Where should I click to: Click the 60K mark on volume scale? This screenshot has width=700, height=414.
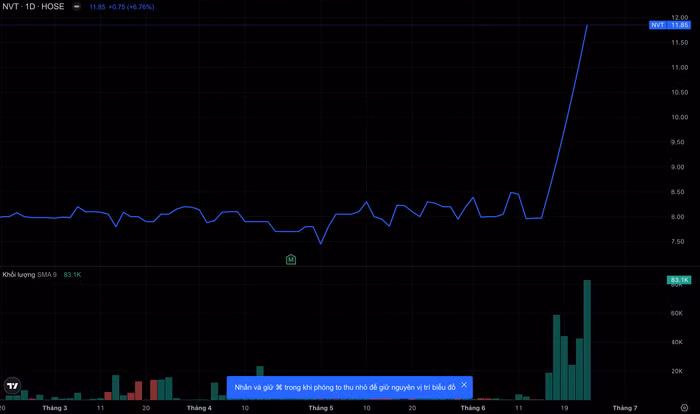coord(677,313)
